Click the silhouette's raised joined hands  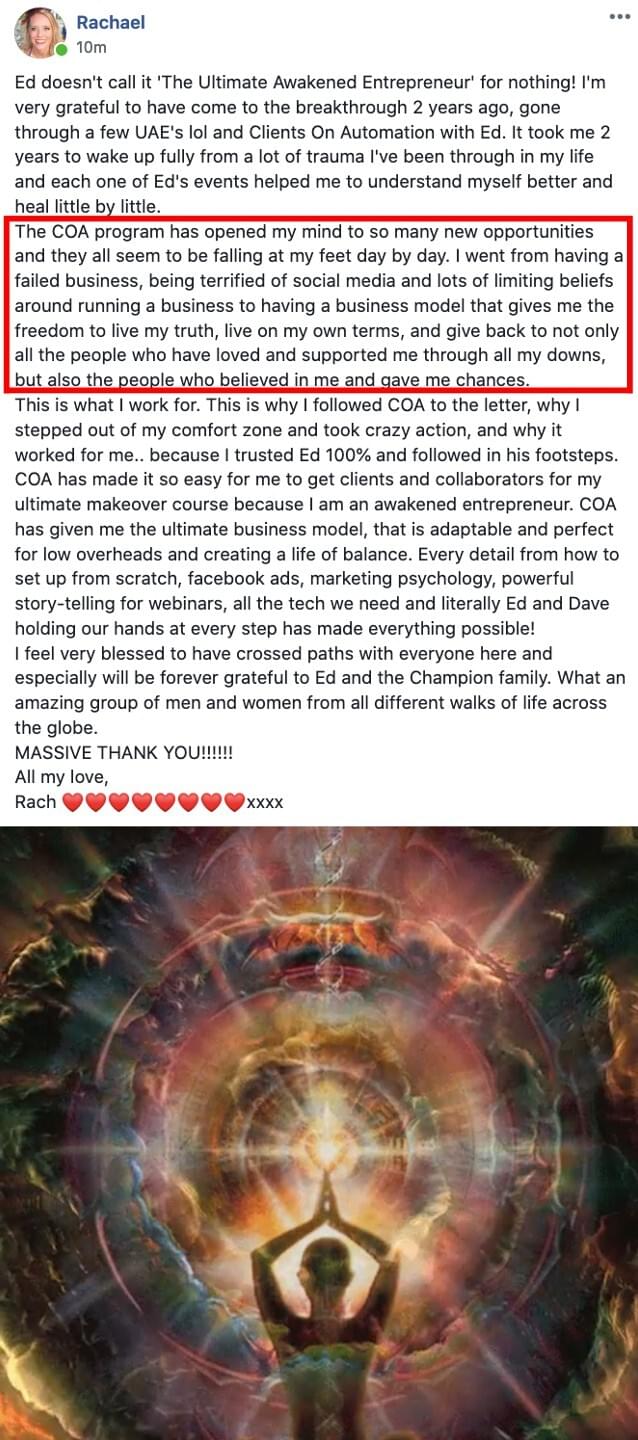click(x=323, y=1195)
